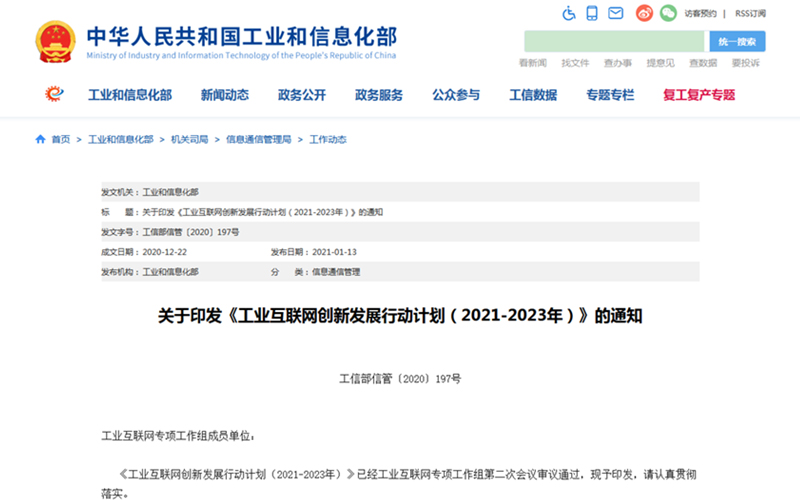Open the mobile phone version icon

tap(592, 13)
